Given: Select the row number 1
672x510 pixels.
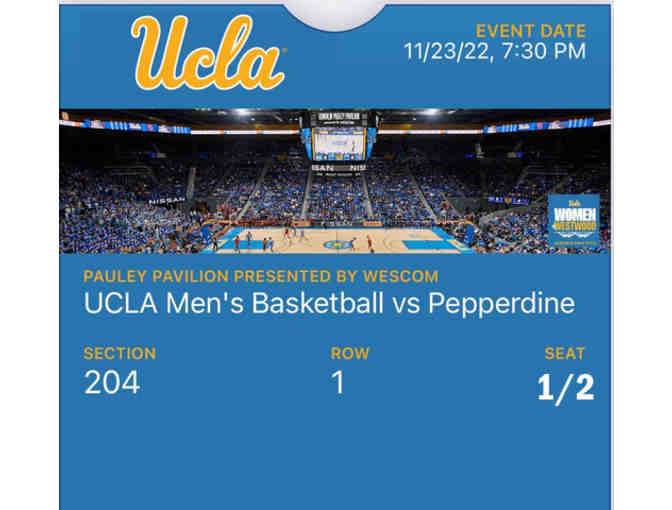Looking at the screenshot, I should tap(338, 383).
